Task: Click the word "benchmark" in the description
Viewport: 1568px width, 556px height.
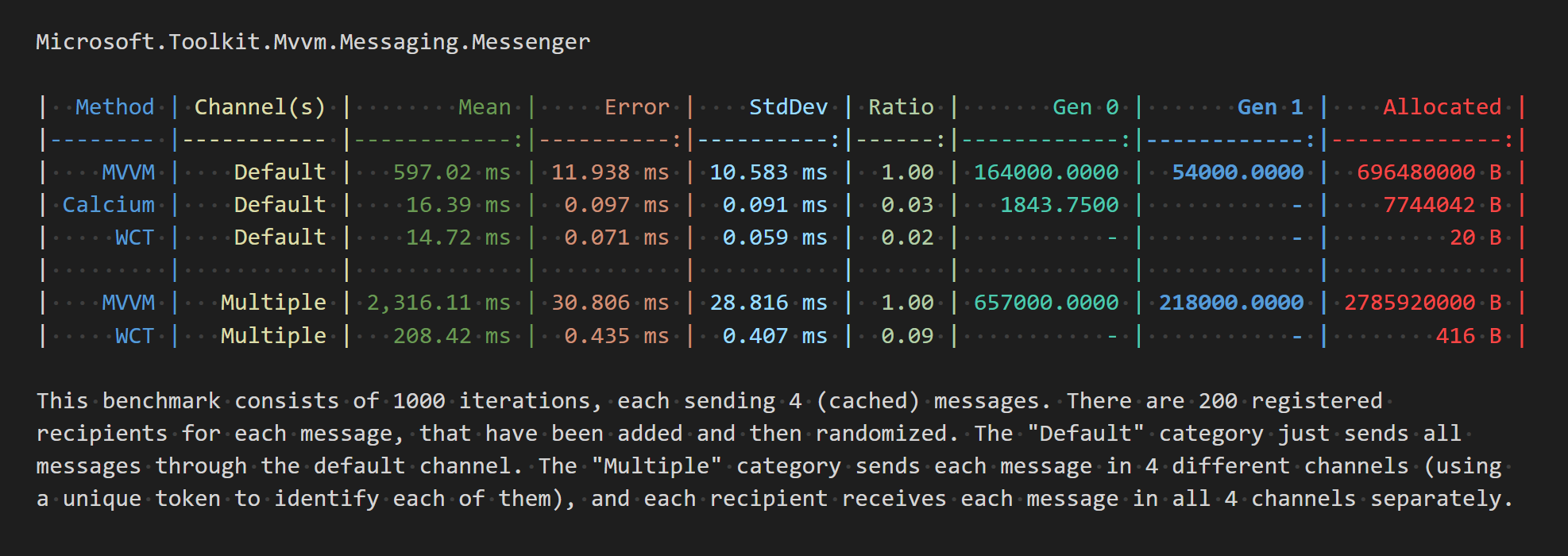Action: 161,401
